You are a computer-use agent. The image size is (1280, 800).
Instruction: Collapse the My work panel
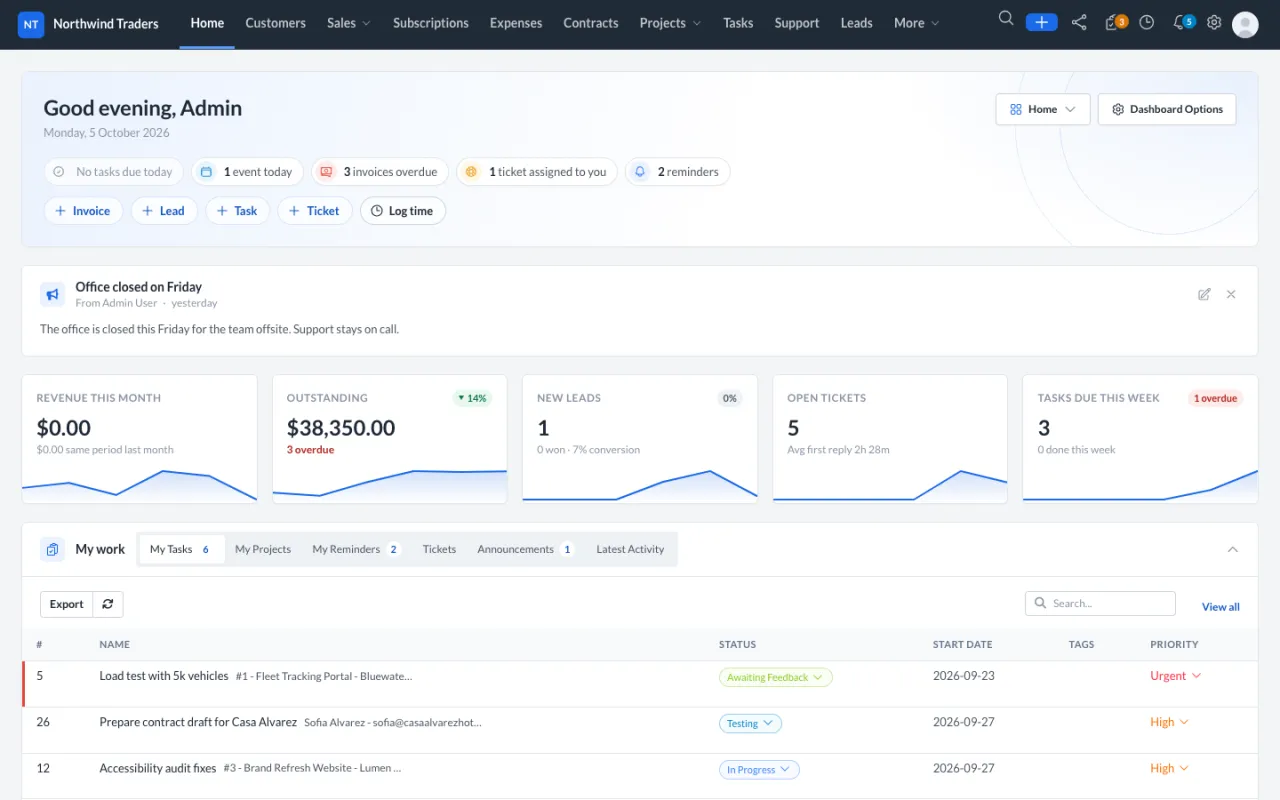pos(1233,549)
